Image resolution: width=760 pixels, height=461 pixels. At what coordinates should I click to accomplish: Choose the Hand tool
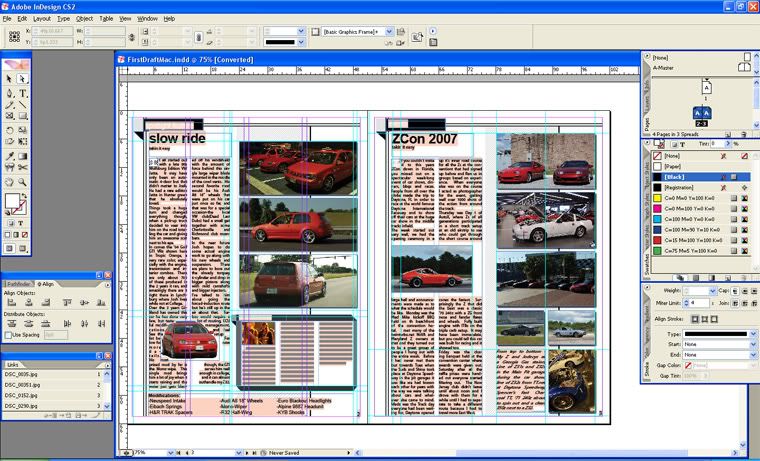coord(10,182)
